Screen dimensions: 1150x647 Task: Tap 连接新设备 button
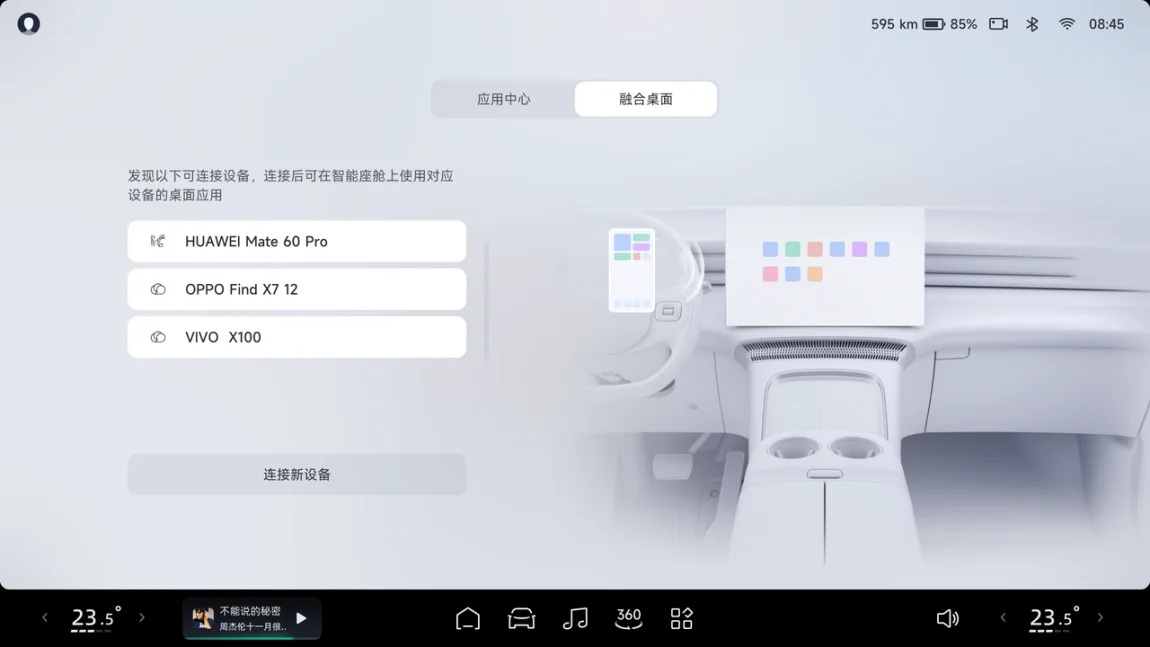click(297, 475)
